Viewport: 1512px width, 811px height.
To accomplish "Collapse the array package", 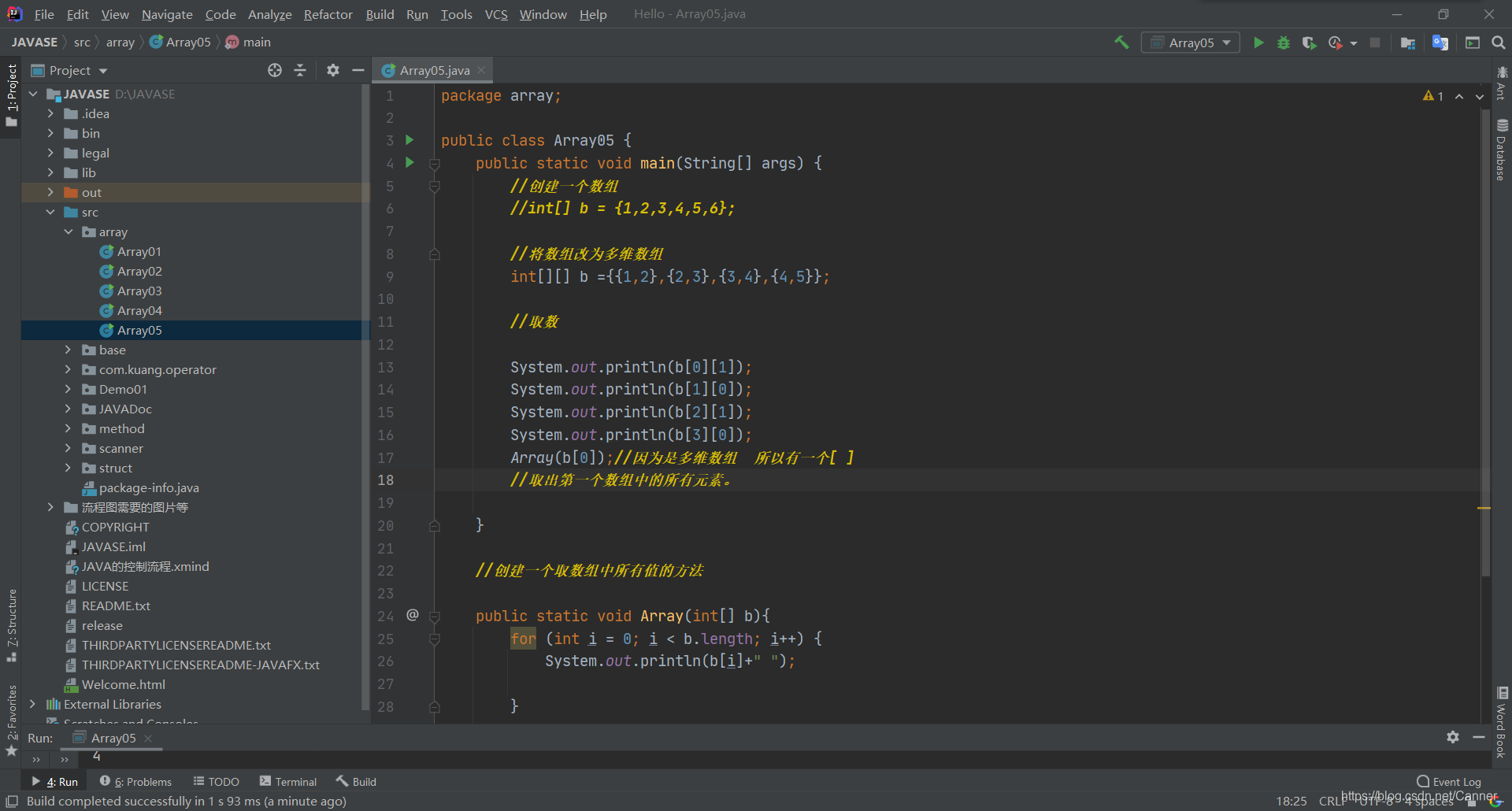I will 68,231.
